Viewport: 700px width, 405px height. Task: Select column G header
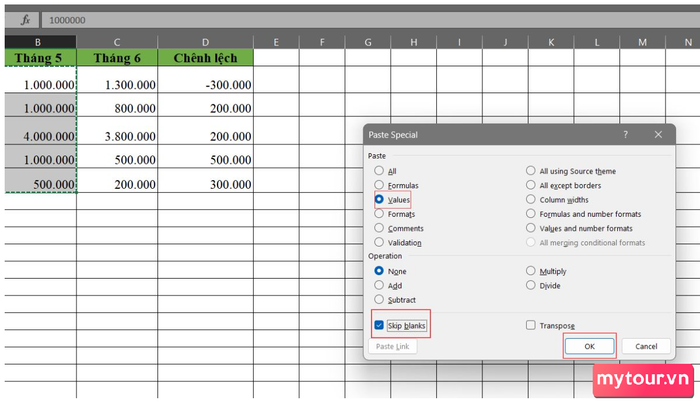[368, 42]
